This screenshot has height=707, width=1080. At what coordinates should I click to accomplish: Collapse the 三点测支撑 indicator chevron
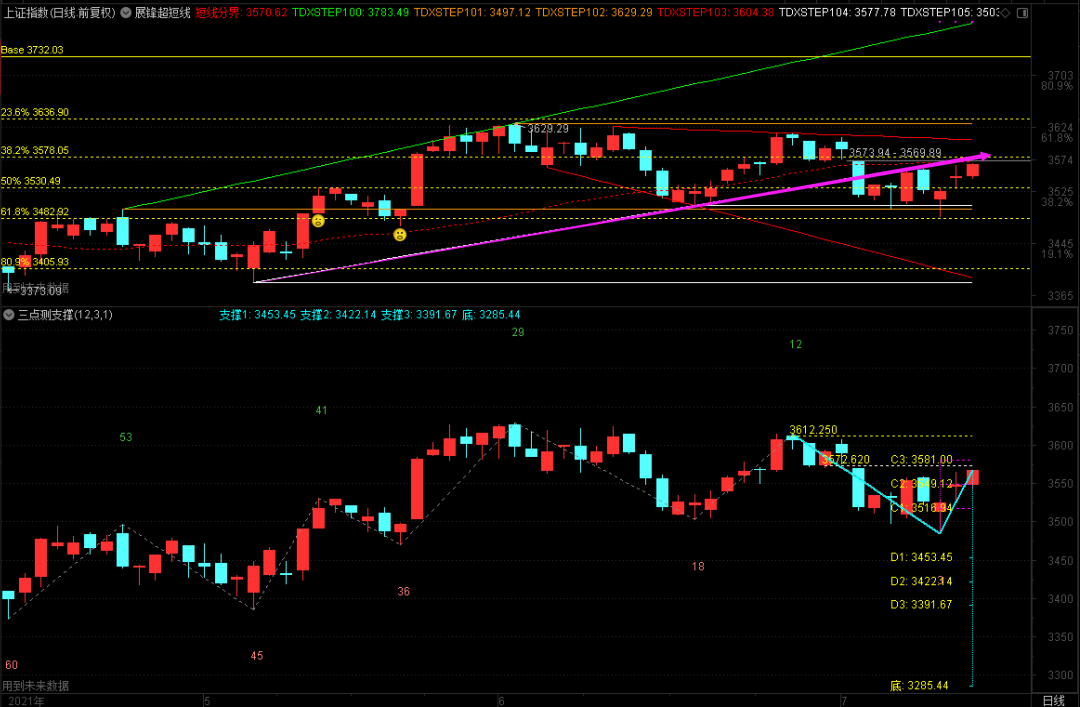click(x=9, y=315)
